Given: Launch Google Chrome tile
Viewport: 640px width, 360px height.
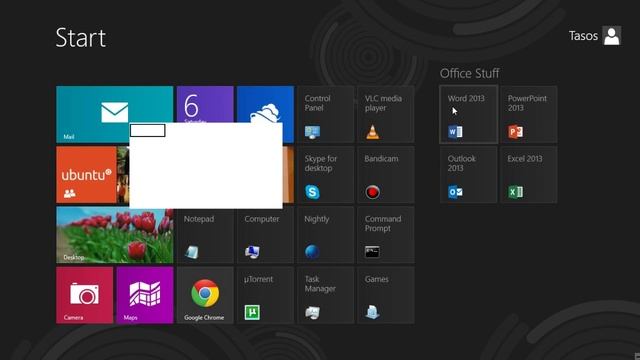Looking at the screenshot, I should click(205, 295).
